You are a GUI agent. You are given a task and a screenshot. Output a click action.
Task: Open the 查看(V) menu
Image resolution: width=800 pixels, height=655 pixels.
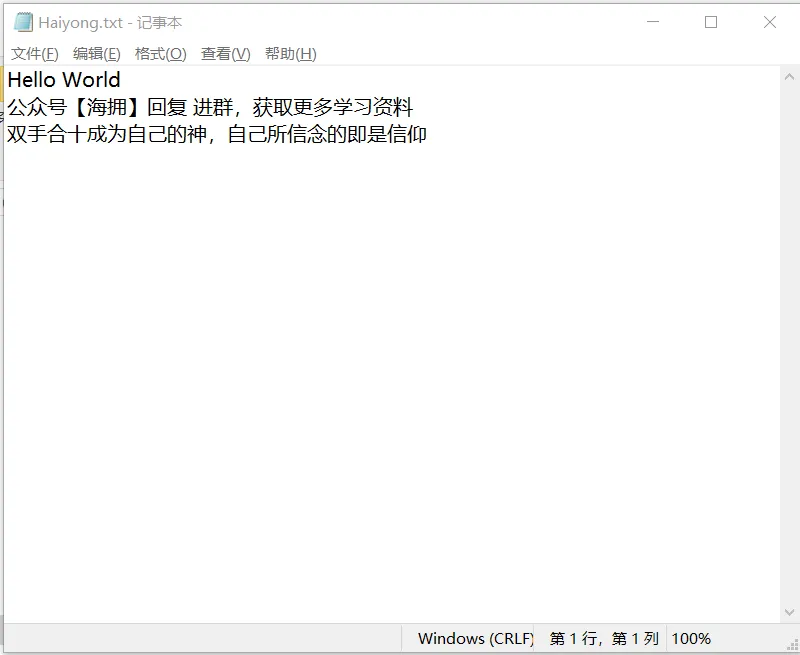[226, 54]
